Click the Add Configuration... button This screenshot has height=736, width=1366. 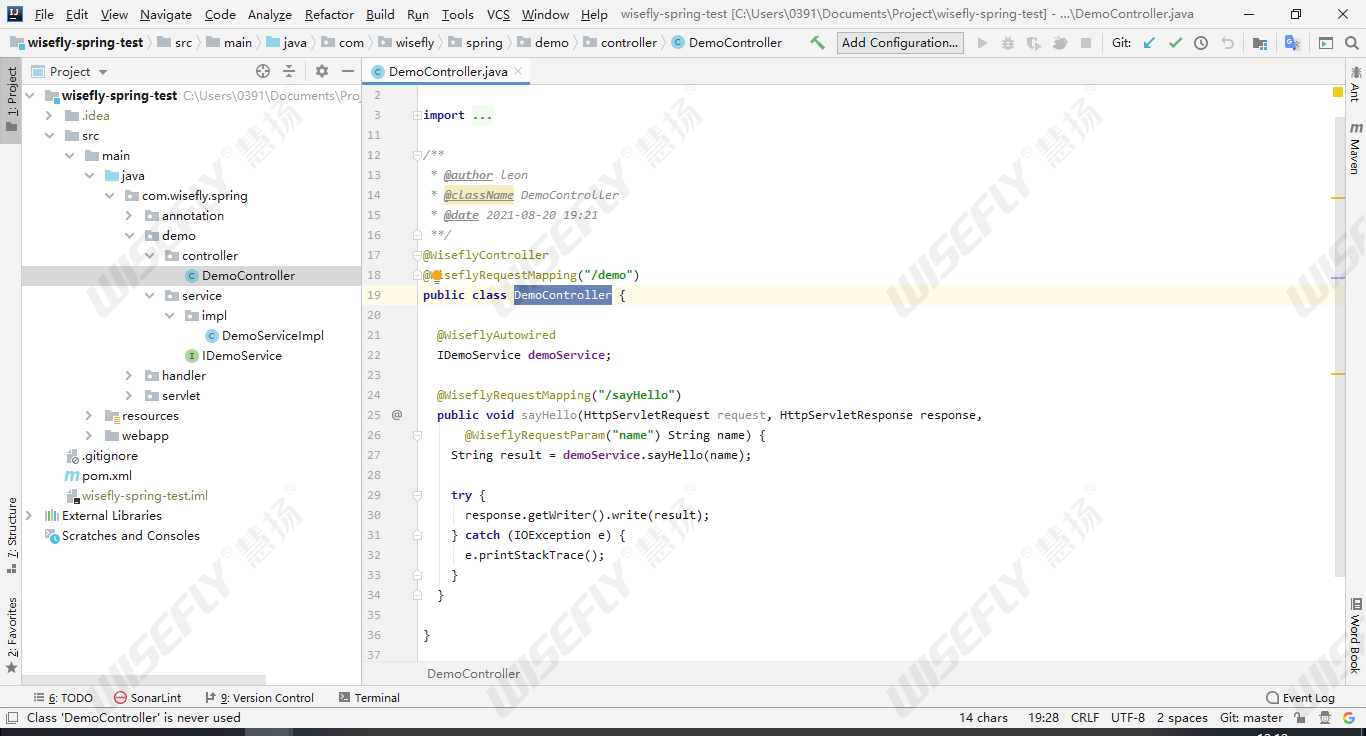900,43
